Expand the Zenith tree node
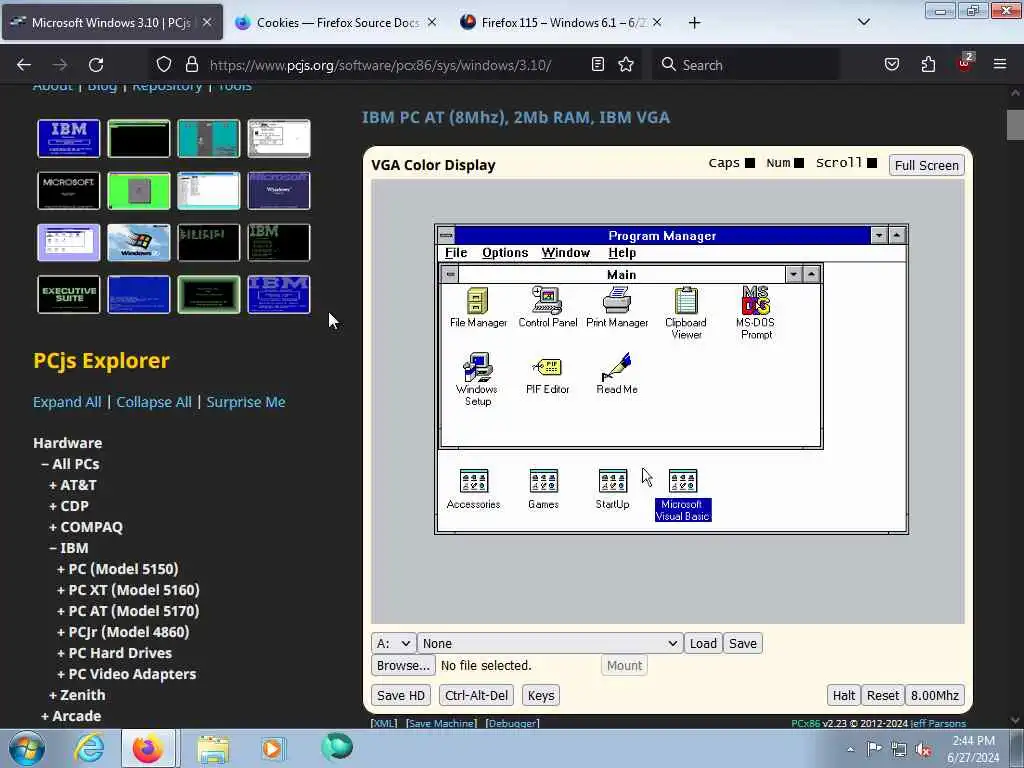Screen dimensions: 1024x768 coord(78,695)
